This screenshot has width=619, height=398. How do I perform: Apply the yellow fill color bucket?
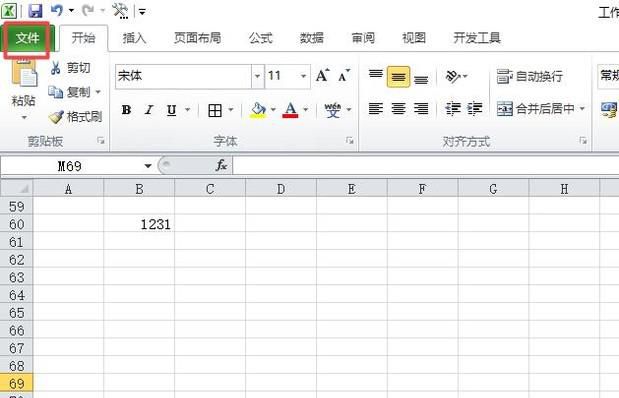[x=258, y=110]
